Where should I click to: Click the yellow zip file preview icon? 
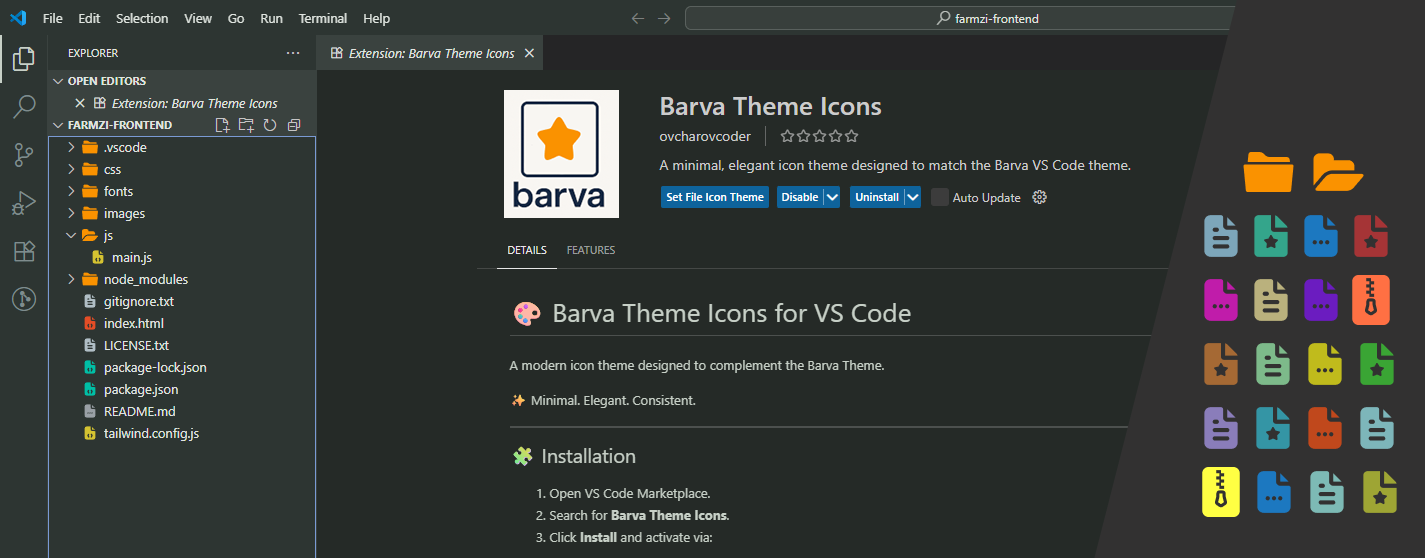pos(1221,492)
